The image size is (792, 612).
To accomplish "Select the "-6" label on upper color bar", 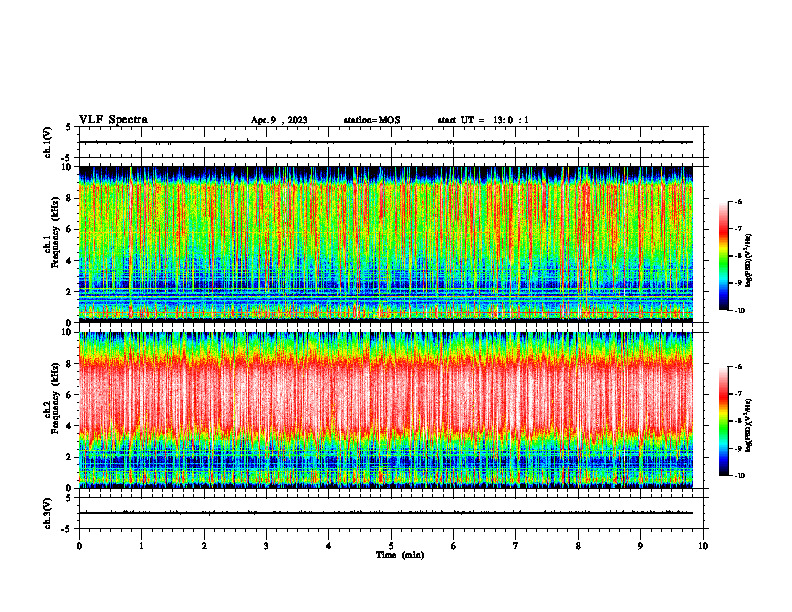I will click(738, 202).
